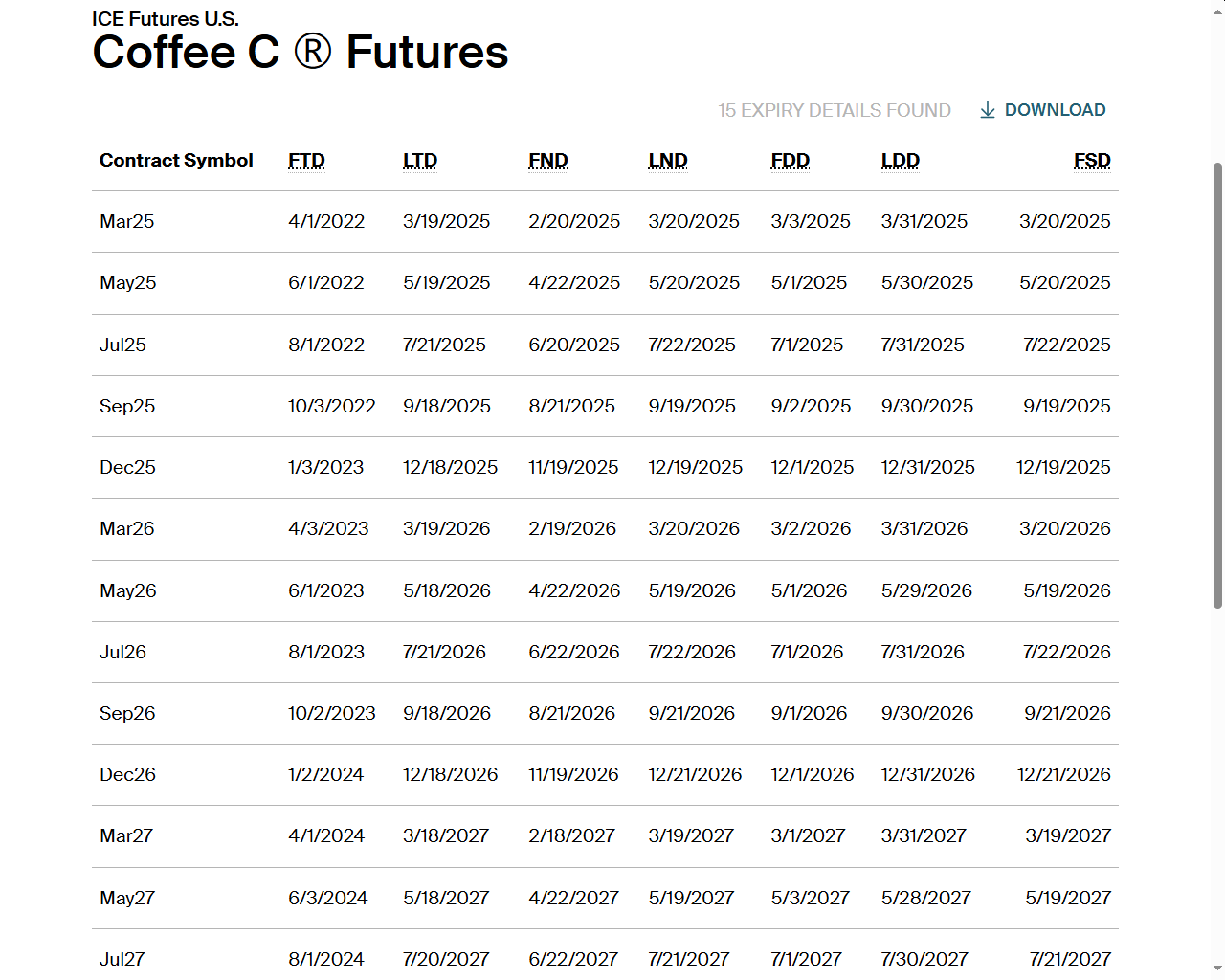The image size is (1225, 980).
Task: Click Mar27 FDD value 3/1/2027
Action: tap(808, 835)
